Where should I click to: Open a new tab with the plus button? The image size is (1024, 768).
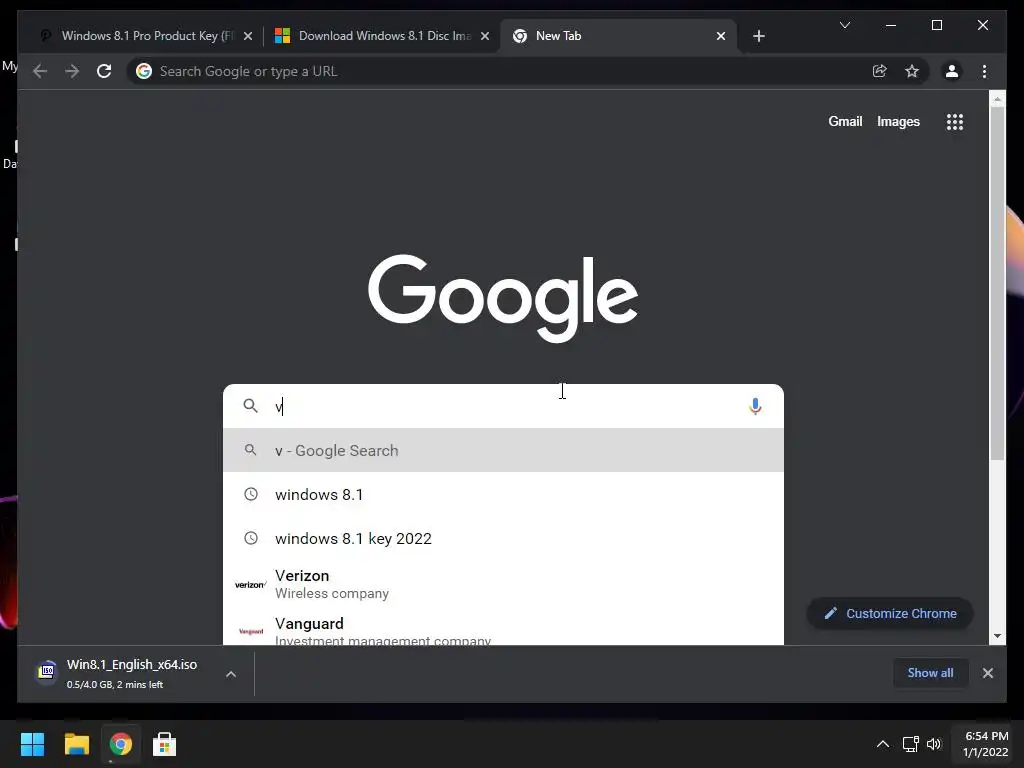pyautogui.click(x=758, y=36)
